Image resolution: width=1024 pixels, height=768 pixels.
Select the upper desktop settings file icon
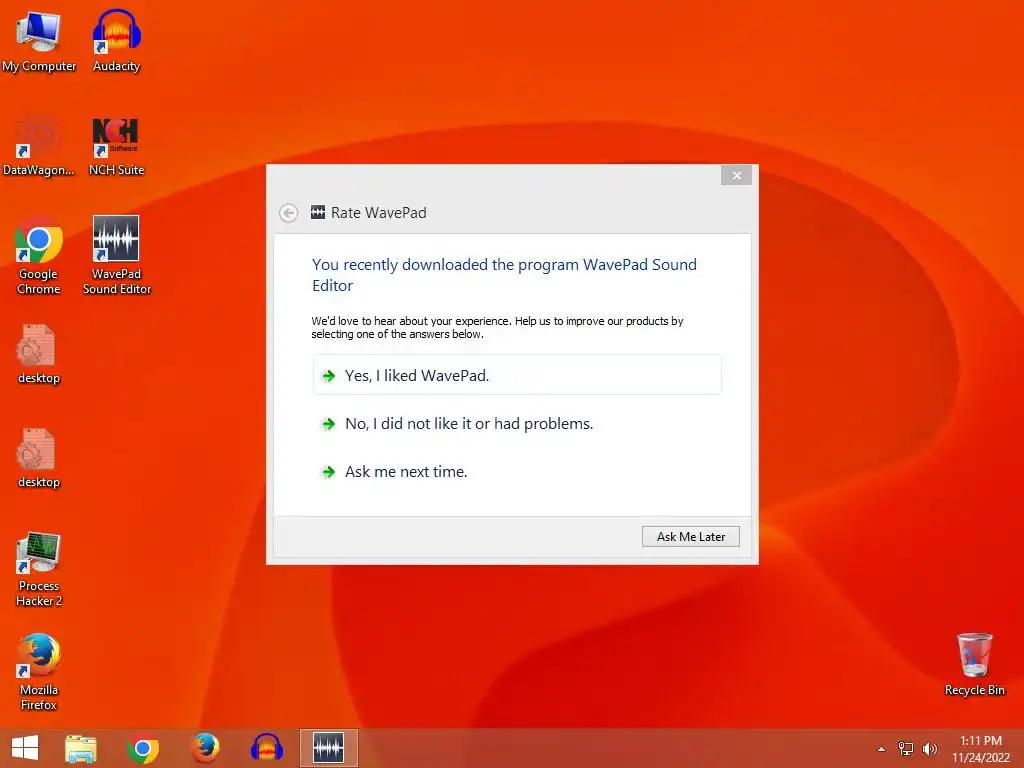click(x=39, y=354)
